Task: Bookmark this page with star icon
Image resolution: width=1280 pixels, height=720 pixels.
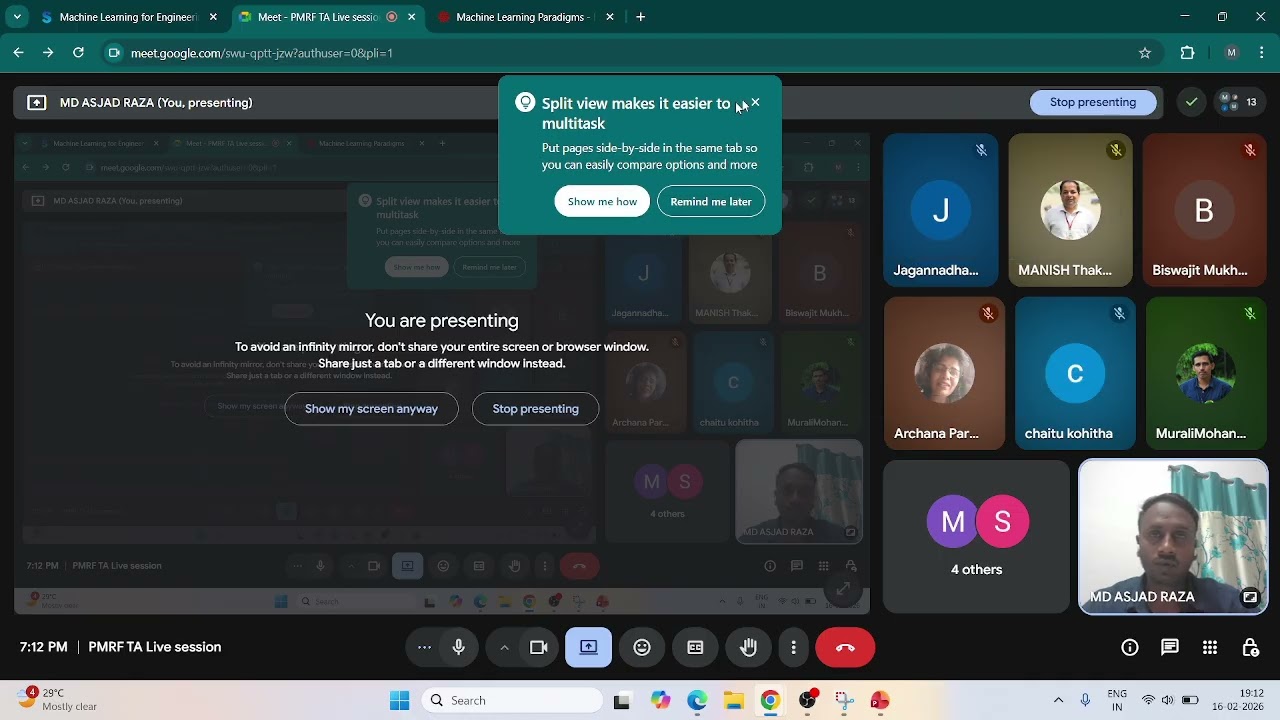Action: coord(1145,53)
